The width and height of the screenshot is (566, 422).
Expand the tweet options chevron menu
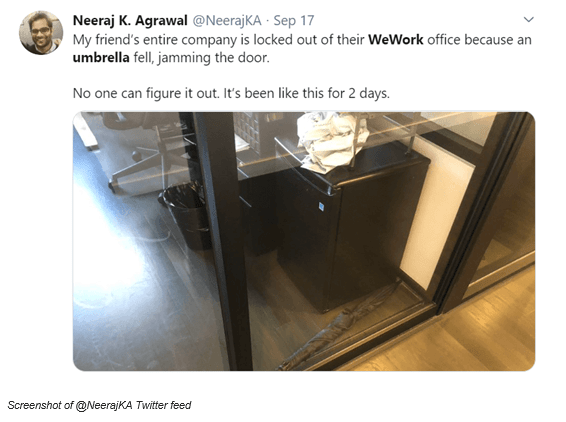(x=528, y=19)
